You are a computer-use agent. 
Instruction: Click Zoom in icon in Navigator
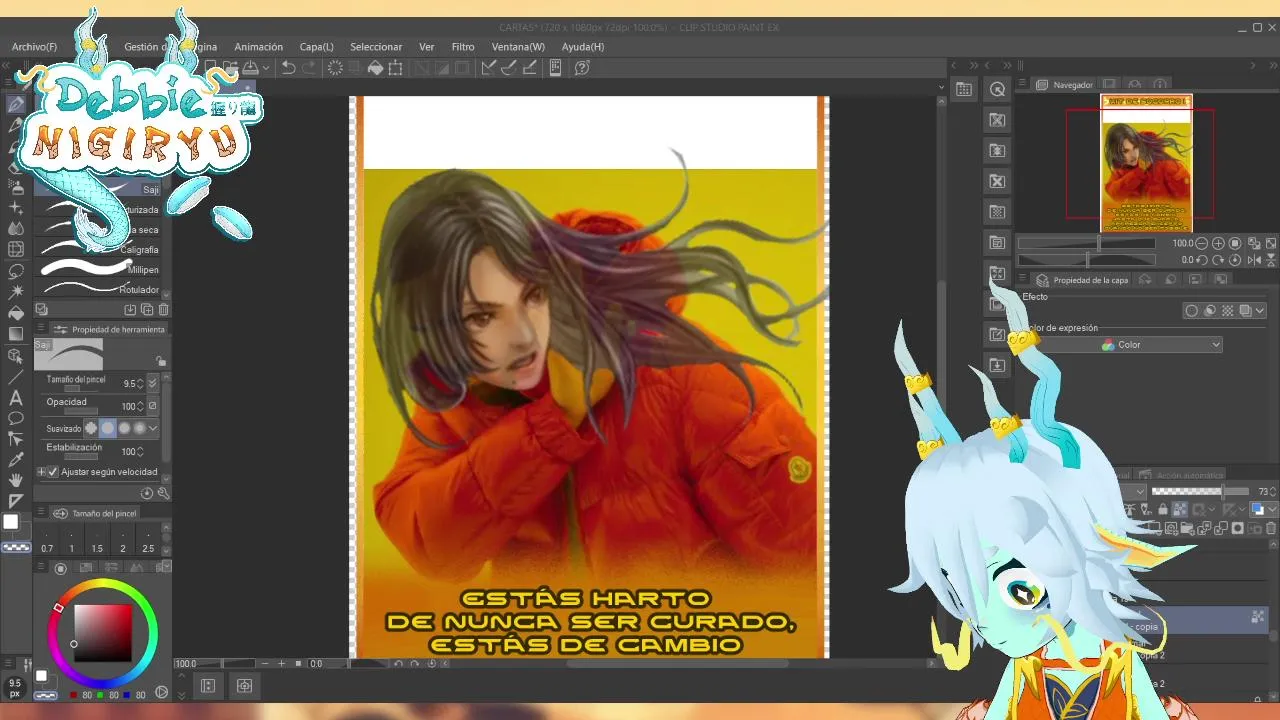(x=1218, y=243)
